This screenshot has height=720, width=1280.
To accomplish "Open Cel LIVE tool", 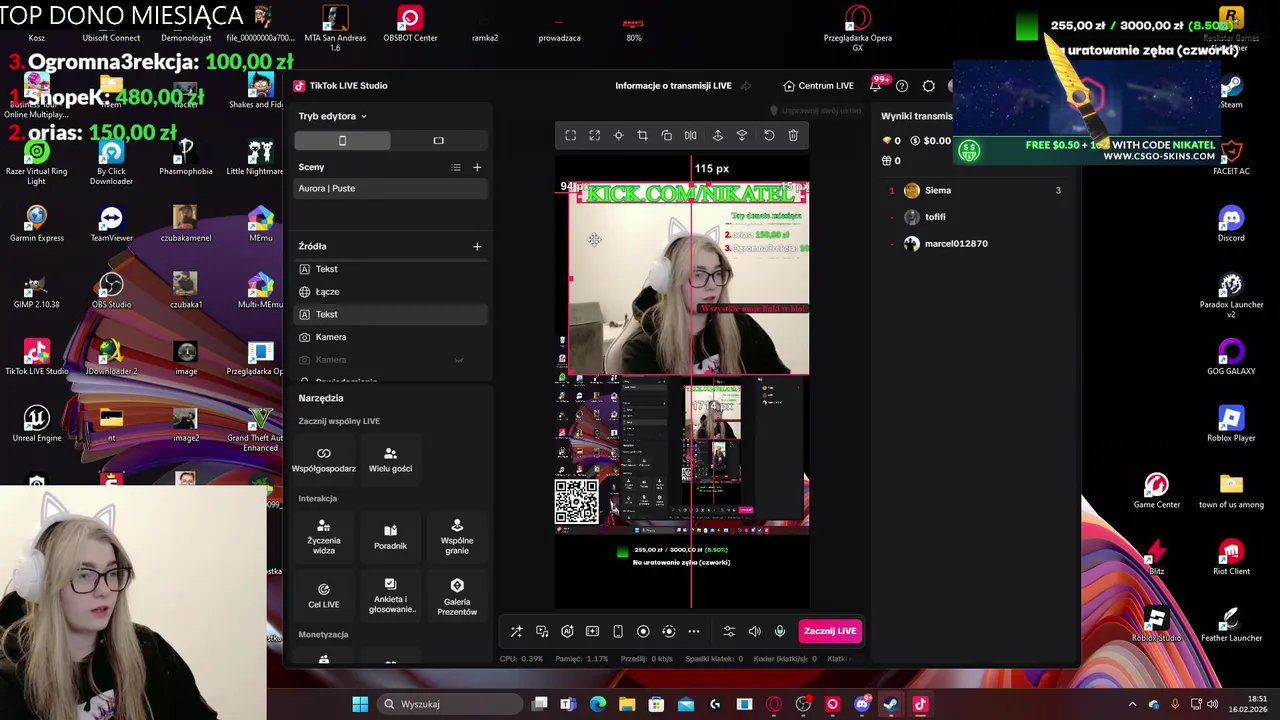I will [323, 596].
